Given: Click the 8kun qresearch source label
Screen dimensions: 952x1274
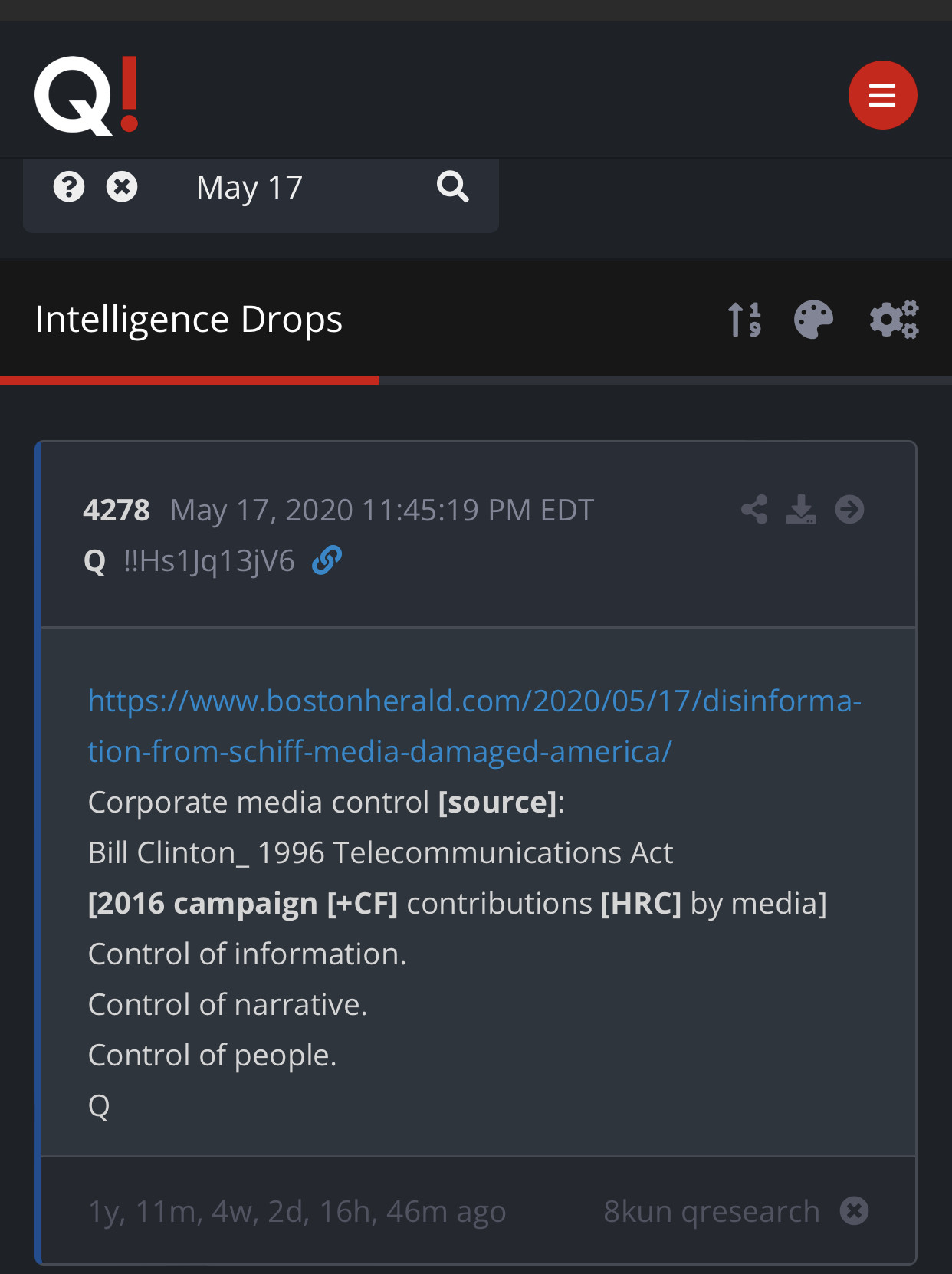Looking at the screenshot, I should [711, 1212].
